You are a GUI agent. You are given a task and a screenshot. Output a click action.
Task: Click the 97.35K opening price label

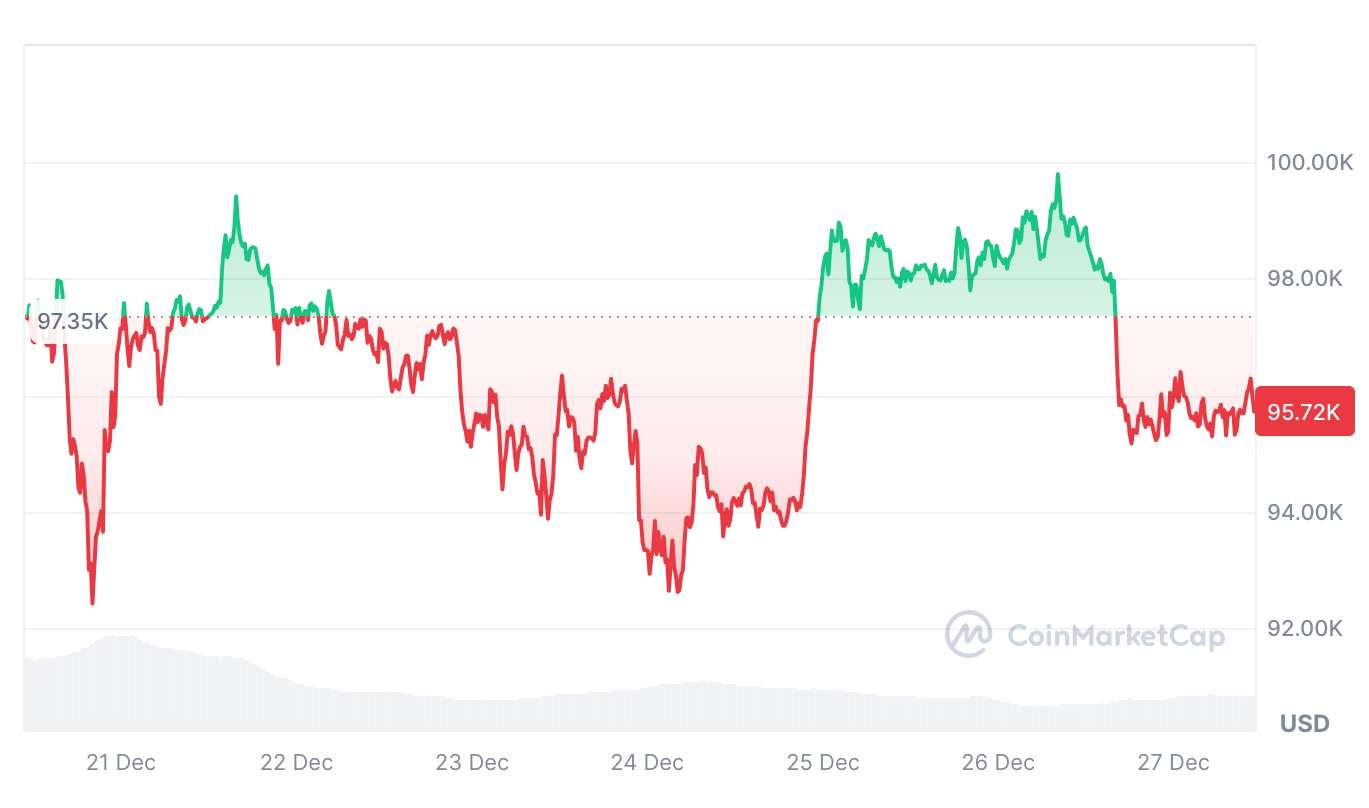click(72, 321)
